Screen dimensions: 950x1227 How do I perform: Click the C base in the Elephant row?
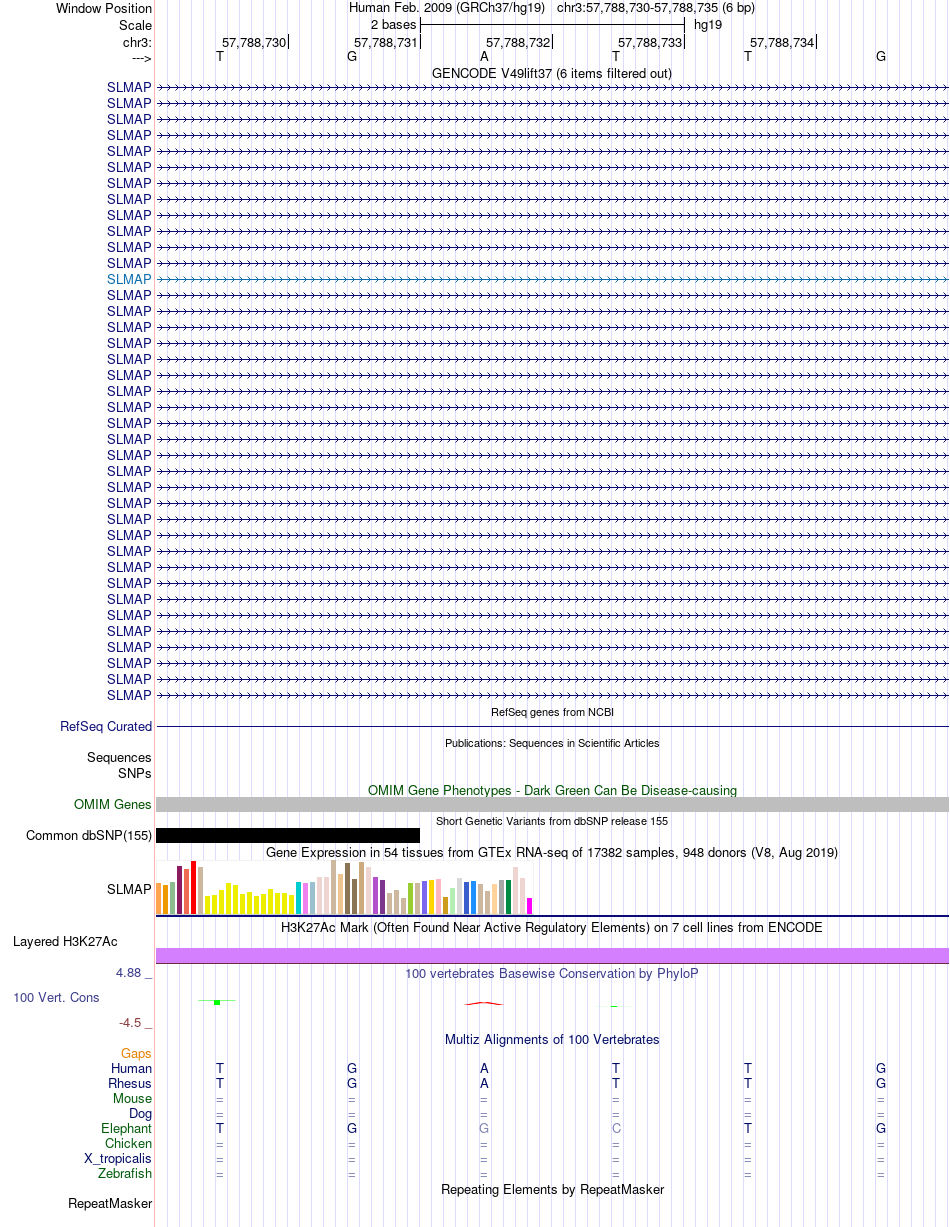click(x=616, y=1129)
